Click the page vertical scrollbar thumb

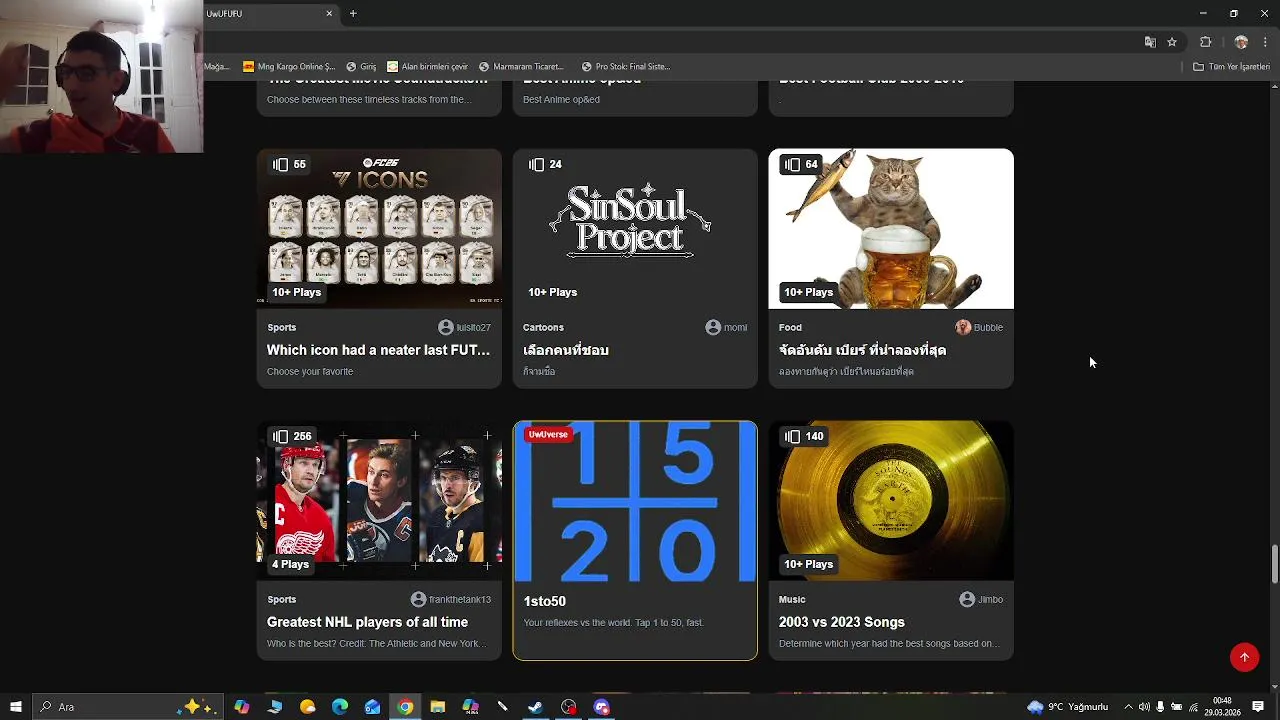click(x=1274, y=564)
